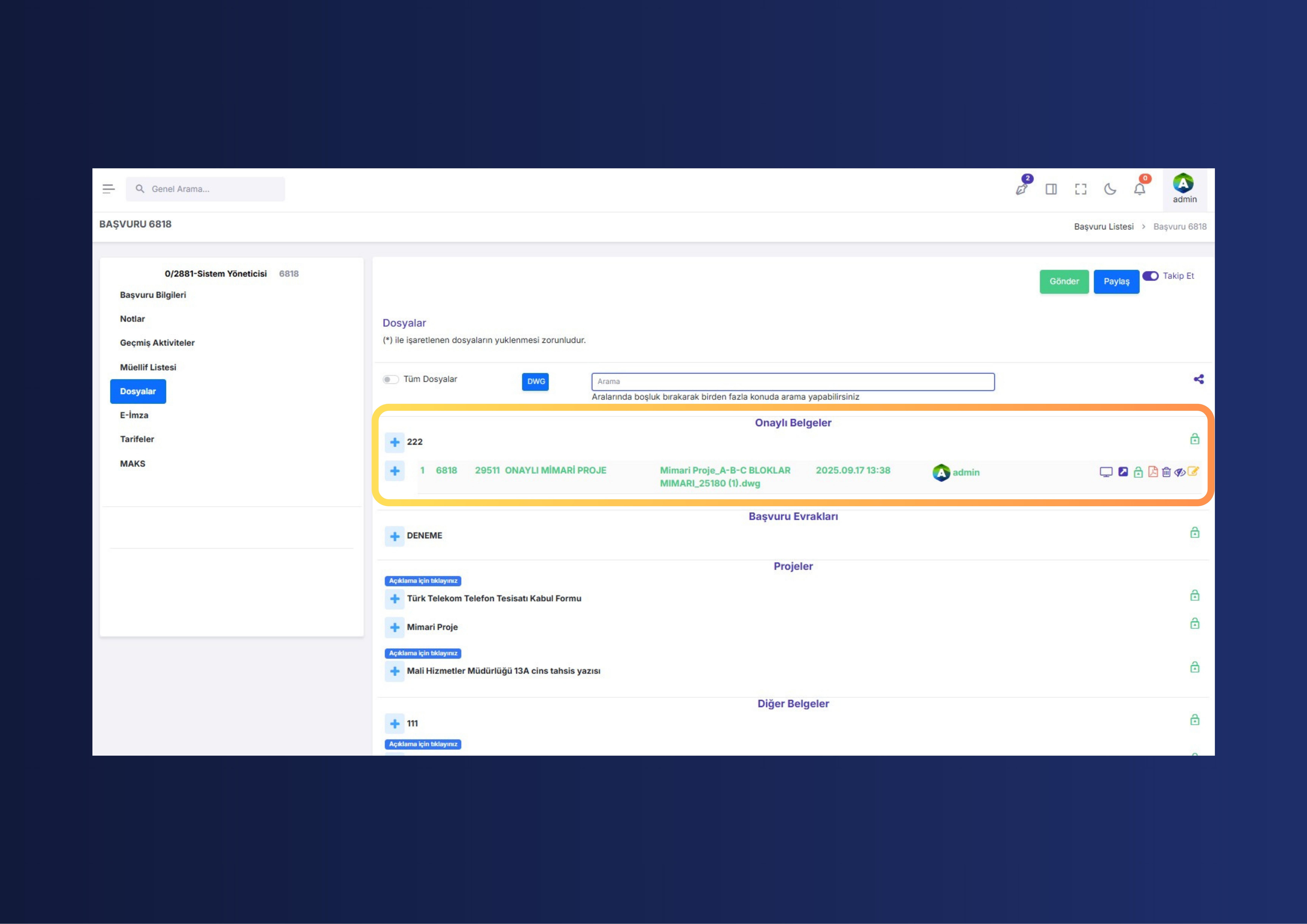Open Notlar in the sidebar
Viewport: 1307px width, 924px height.
pos(133,319)
